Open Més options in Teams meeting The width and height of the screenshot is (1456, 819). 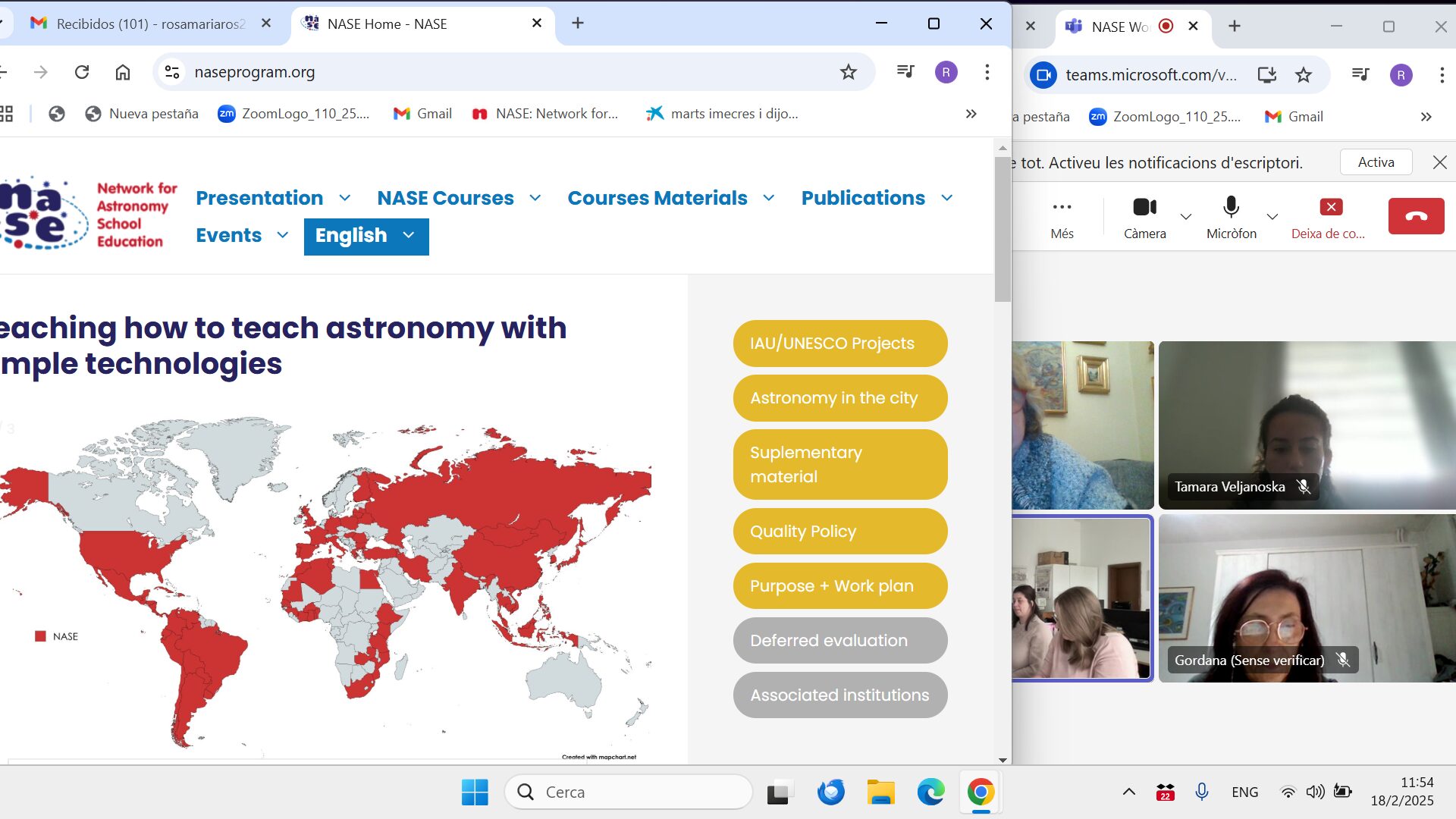coord(1062,218)
